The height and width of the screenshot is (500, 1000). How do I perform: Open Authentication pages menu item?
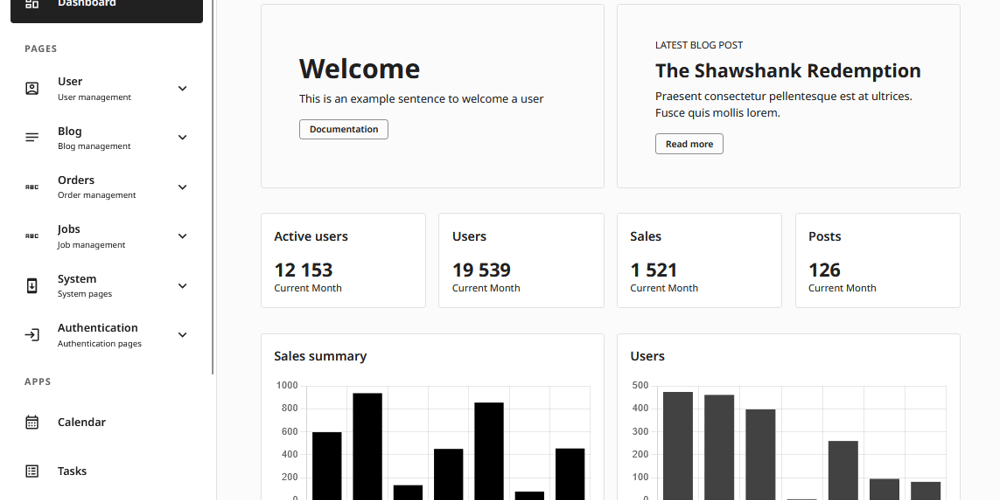click(x=107, y=335)
